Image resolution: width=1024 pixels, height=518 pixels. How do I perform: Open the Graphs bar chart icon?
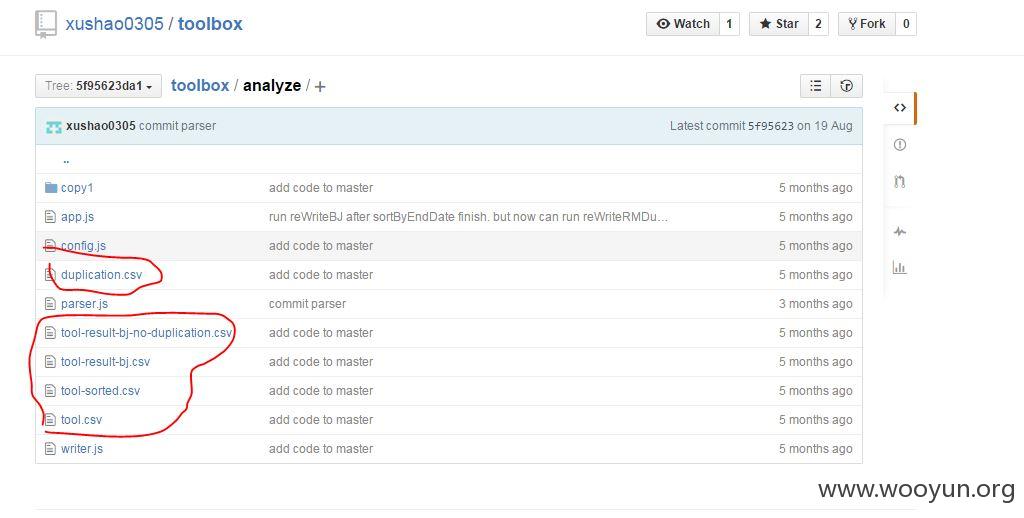900,268
